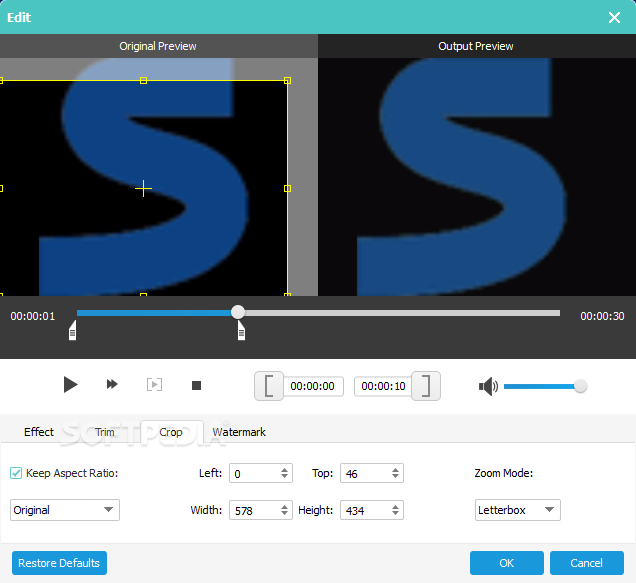Screen dimensions: 636x583
Task: Open the Letterbox zoom mode dropdown
Action: pos(518,510)
